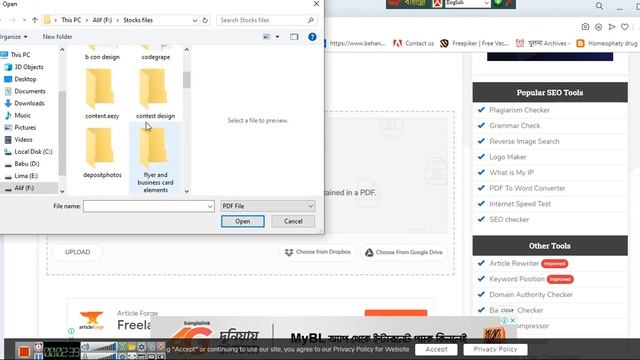Open Plagiarism Checker tool link
Image resolution: width=640 pixels, height=360 pixels.
tap(519, 110)
